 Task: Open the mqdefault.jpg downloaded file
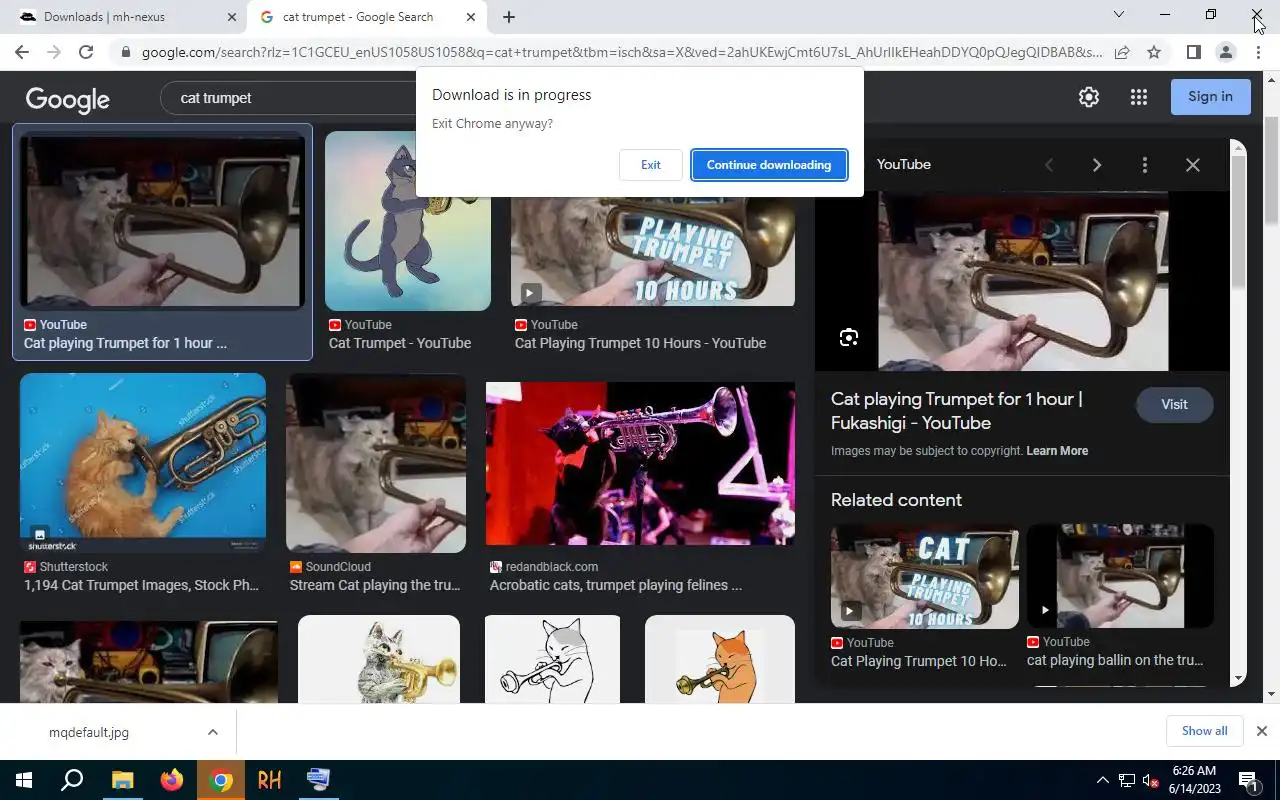click(x=89, y=732)
